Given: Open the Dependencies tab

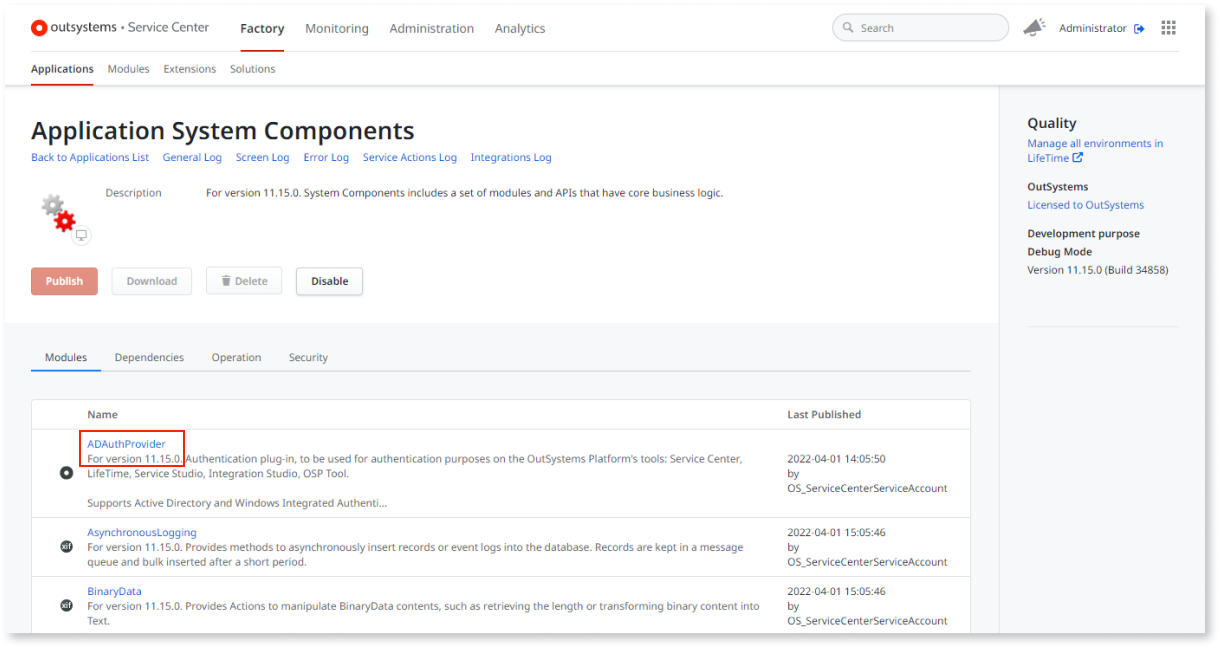Looking at the screenshot, I should click(149, 357).
